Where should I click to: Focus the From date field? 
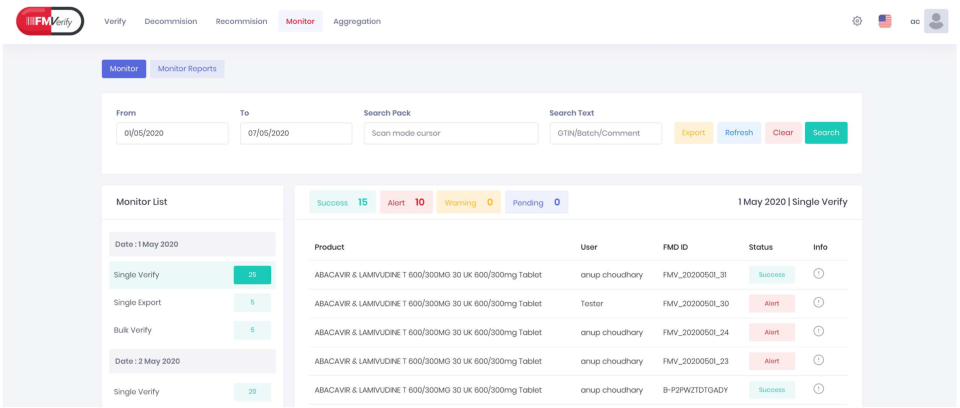172,133
